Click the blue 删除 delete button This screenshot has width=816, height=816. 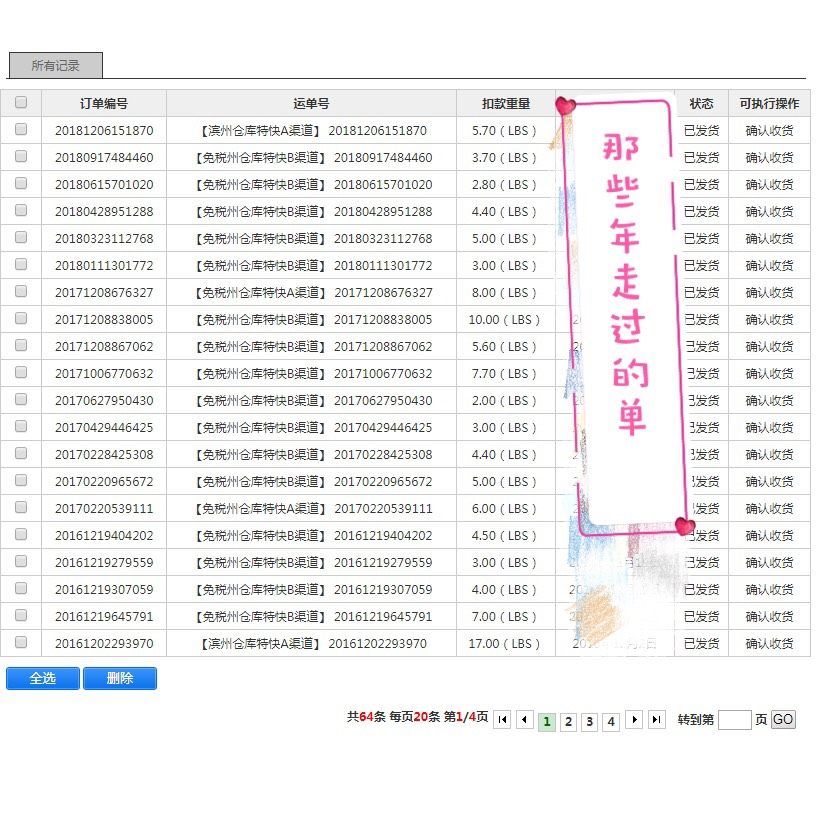(x=120, y=678)
